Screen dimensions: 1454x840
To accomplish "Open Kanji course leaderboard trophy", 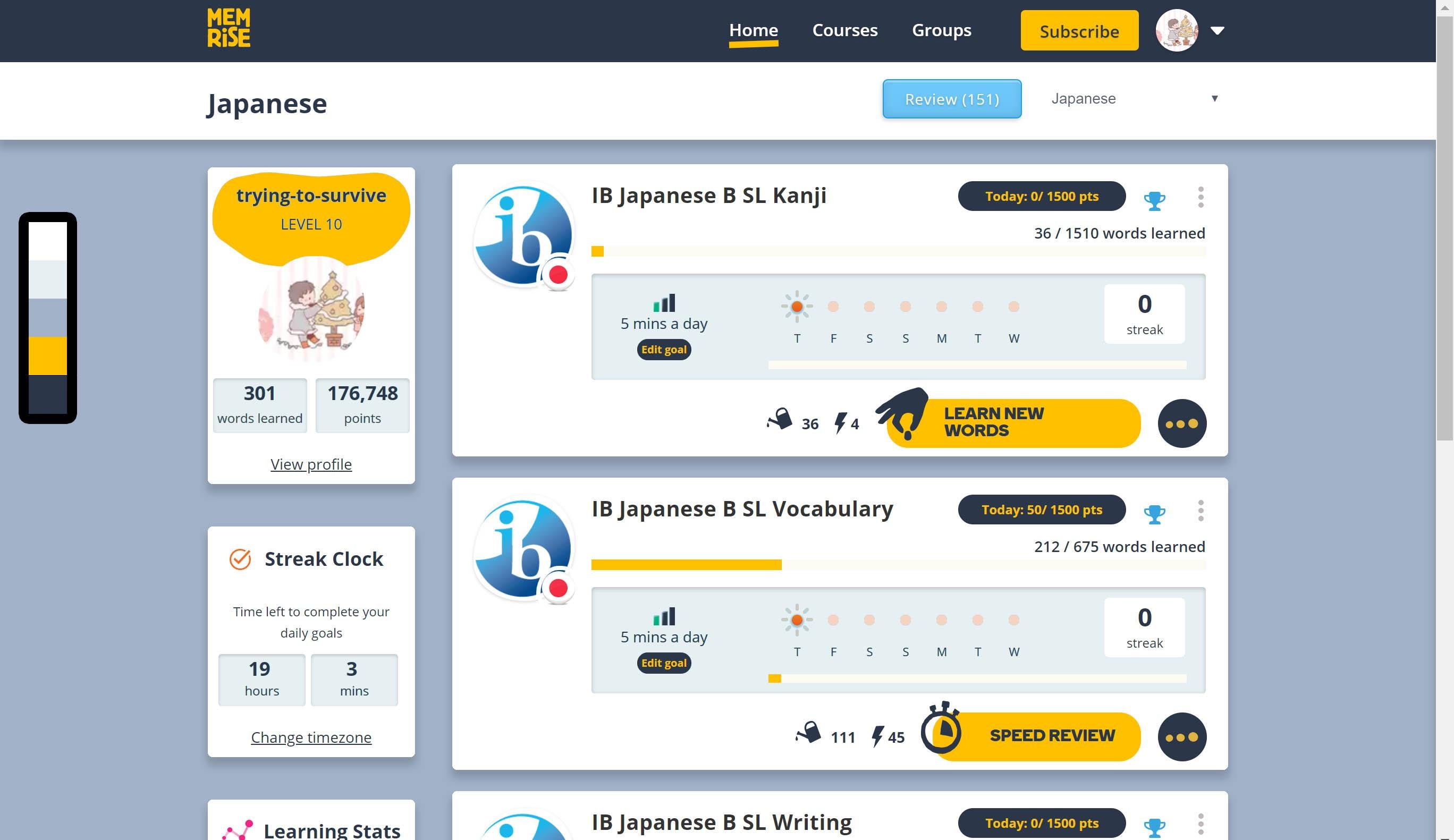I will tap(1154, 200).
